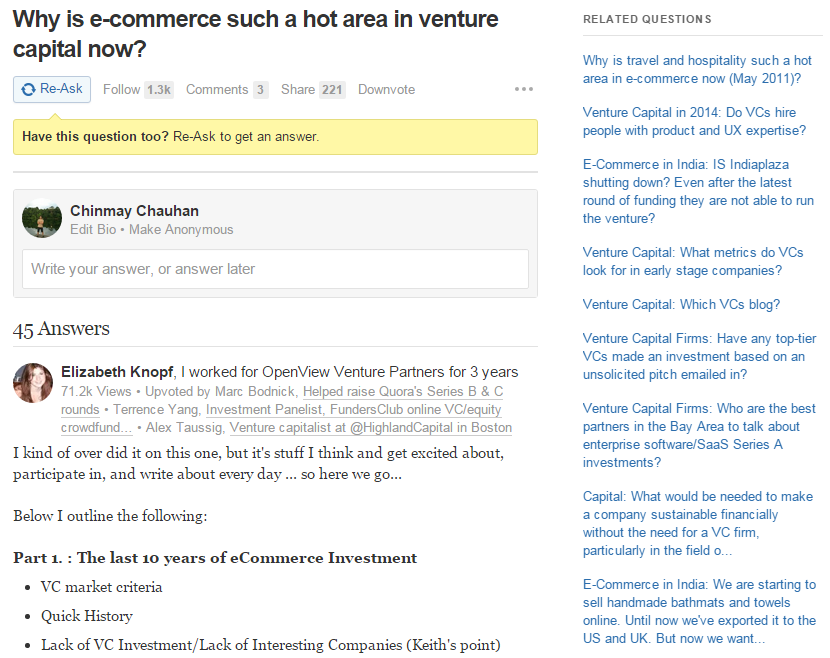Viewport: 830px width, 658px height.
Task: Open handmade bathmats and towels question
Action: [x=699, y=611]
